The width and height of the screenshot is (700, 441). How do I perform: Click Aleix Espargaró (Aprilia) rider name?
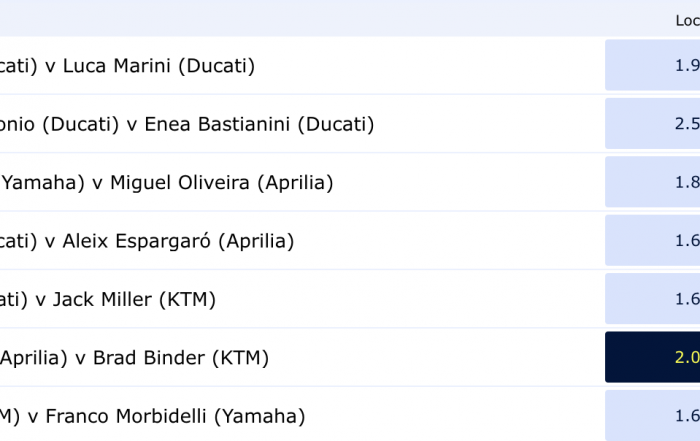tap(178, 240)
